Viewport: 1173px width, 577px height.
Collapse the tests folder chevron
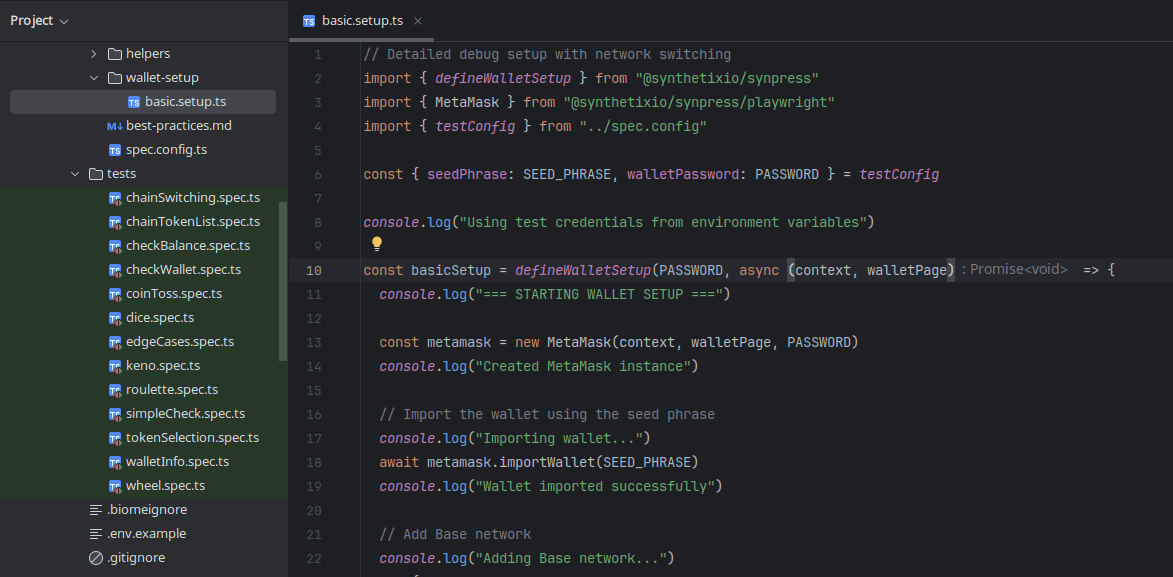tap(75, 174)
